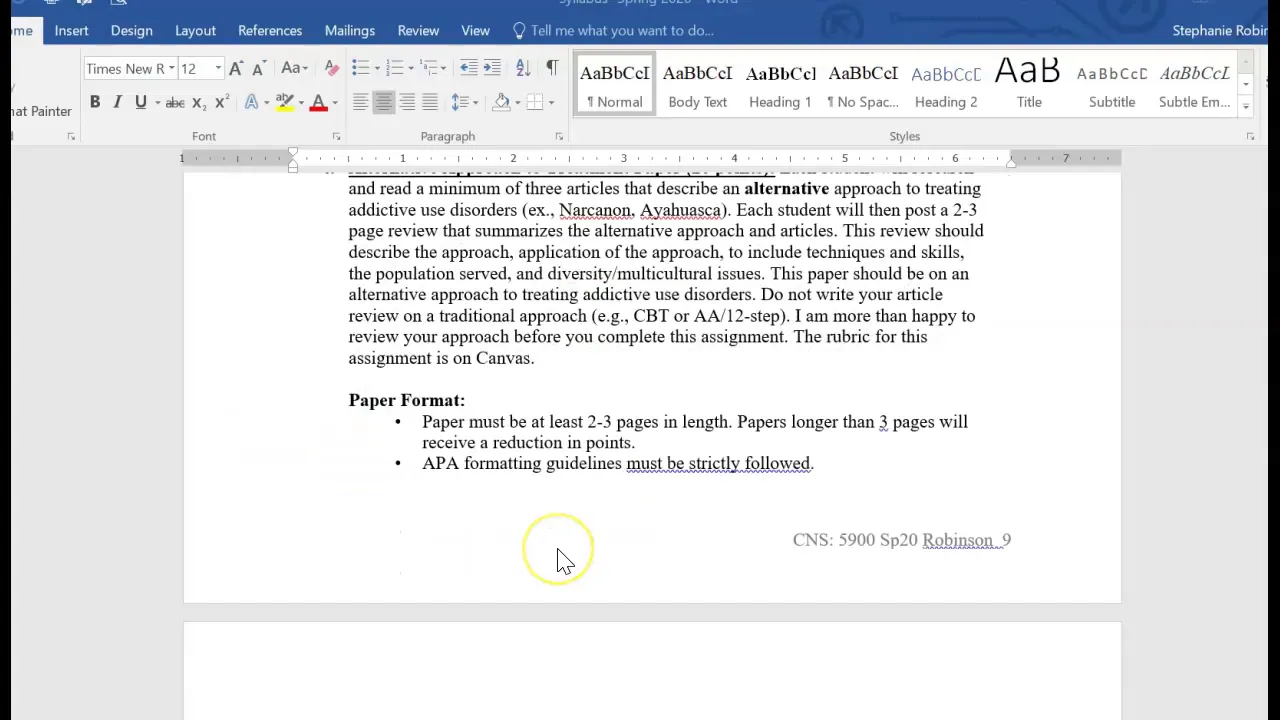Expand the Styles gallery
Image resolution: width=1280 pixels, height=720 pixels.
click(1246, 105)
